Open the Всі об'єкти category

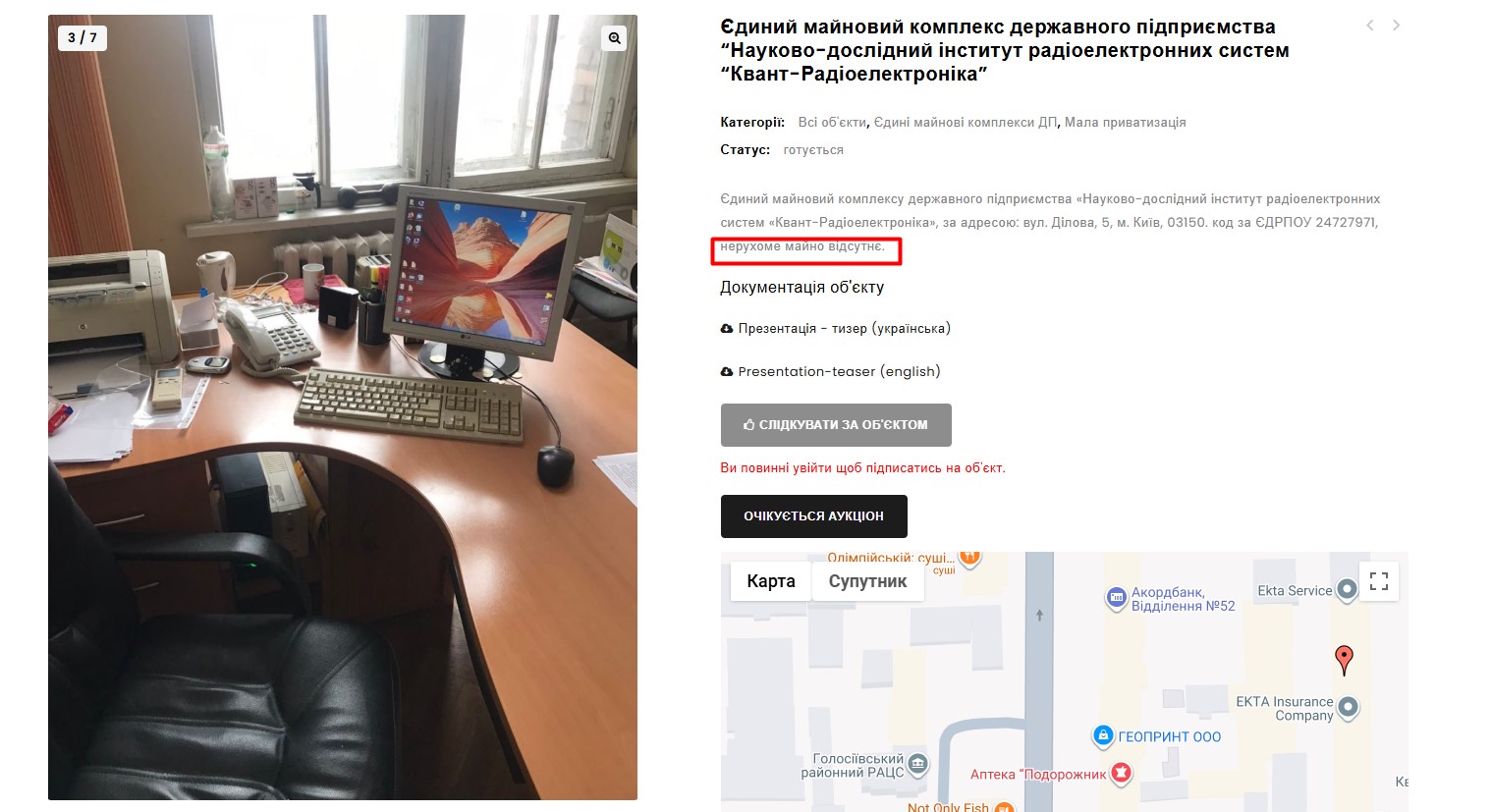[832, 123]
